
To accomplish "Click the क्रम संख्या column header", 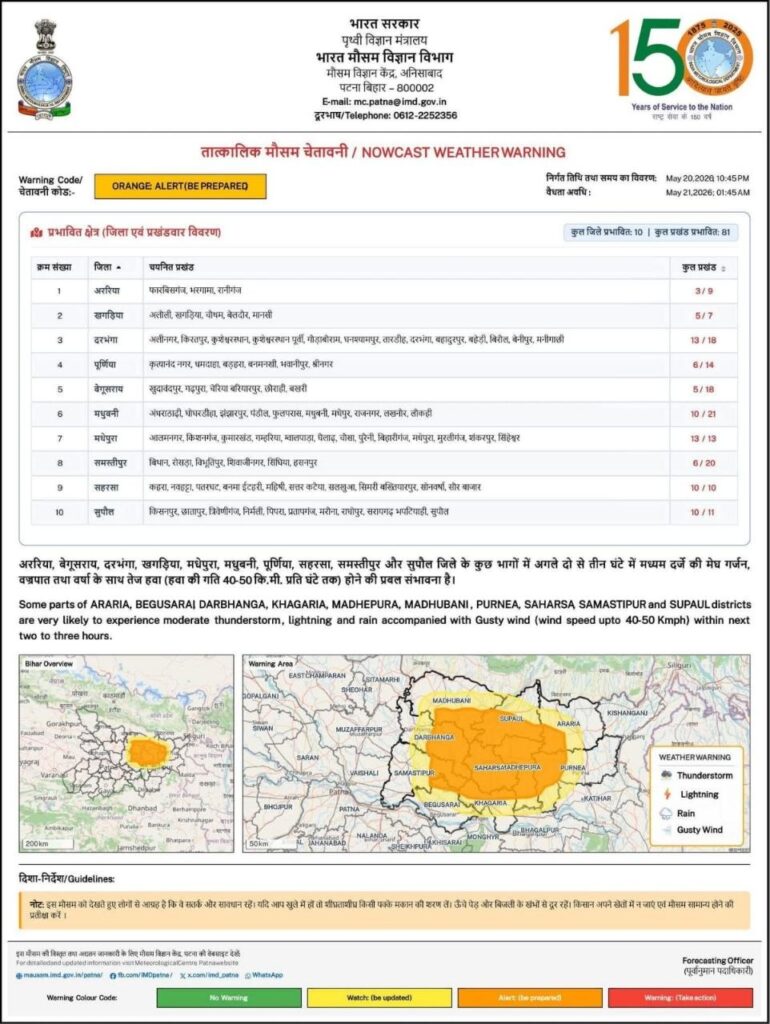I will 55,267.
